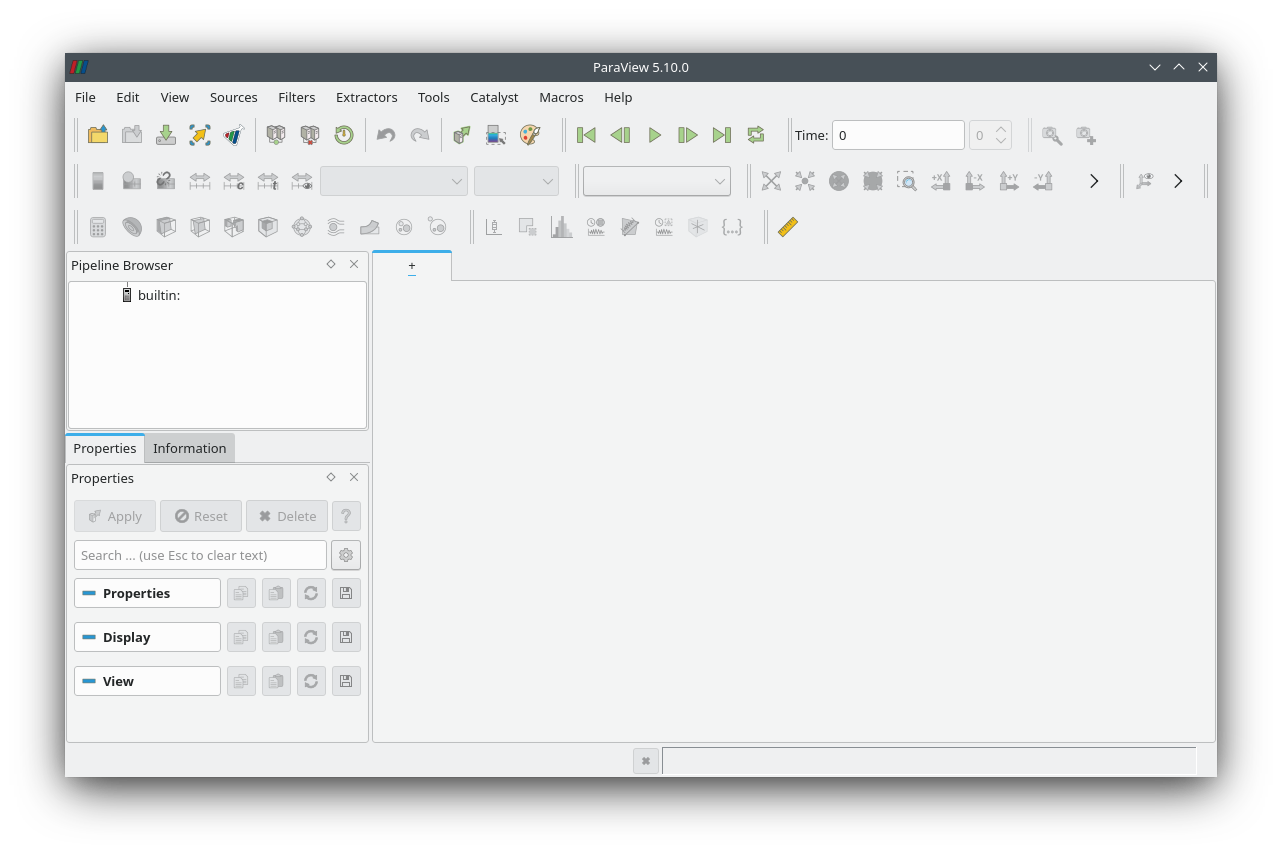
Task: Click the Zoom To Data icon
Action: (805, 181)
